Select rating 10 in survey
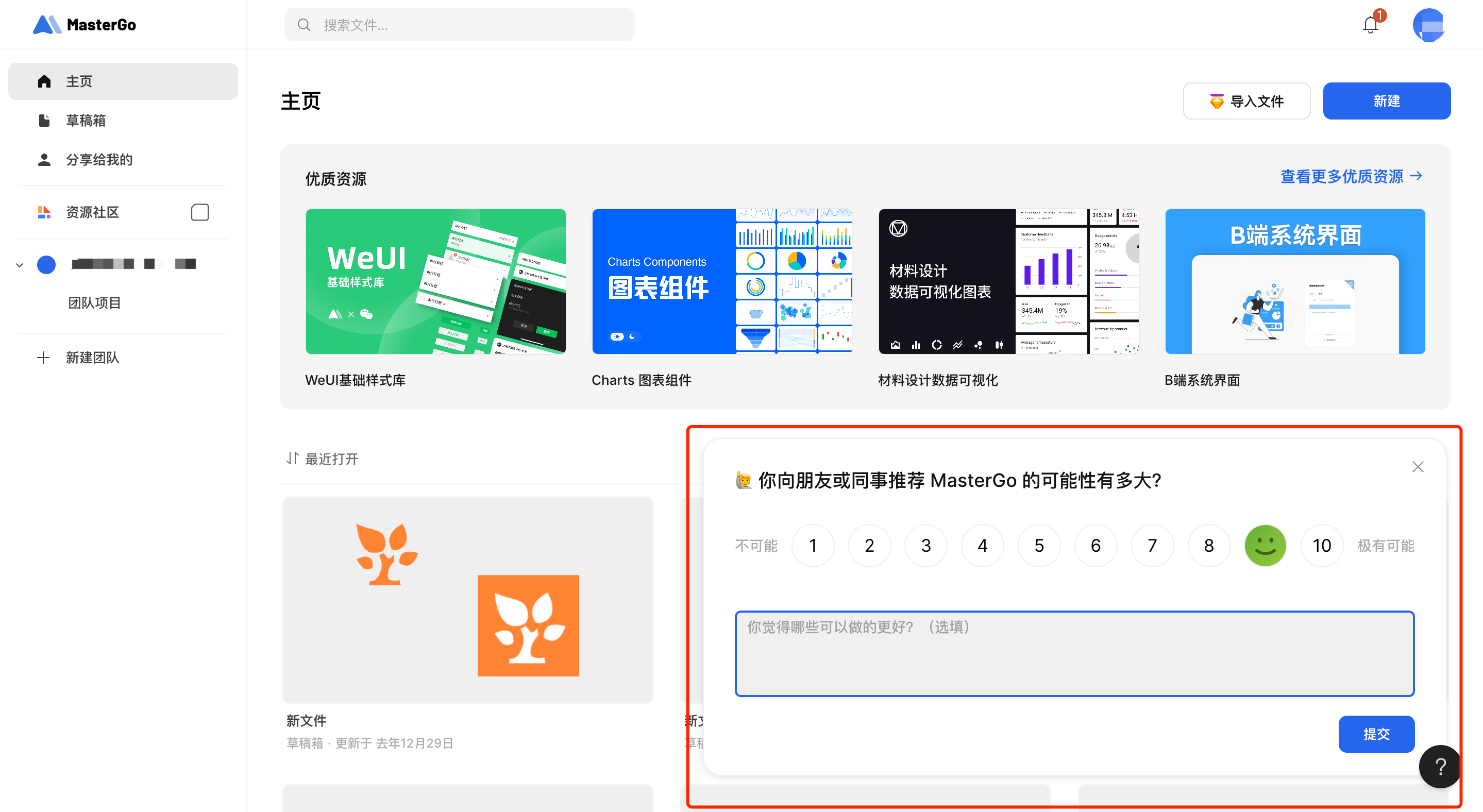Image resolution: width=1483 pixels, height=812 pixels. tap(1321, 545)
